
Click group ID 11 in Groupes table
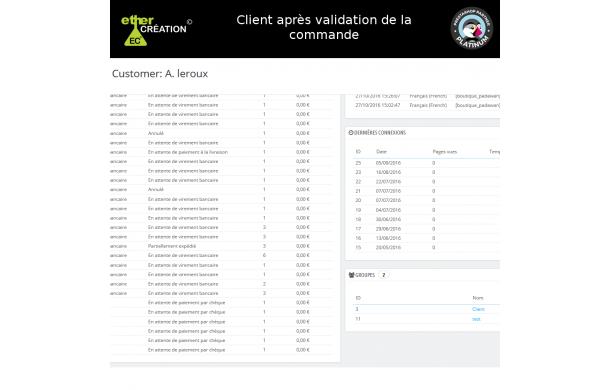tap(358, 319)
